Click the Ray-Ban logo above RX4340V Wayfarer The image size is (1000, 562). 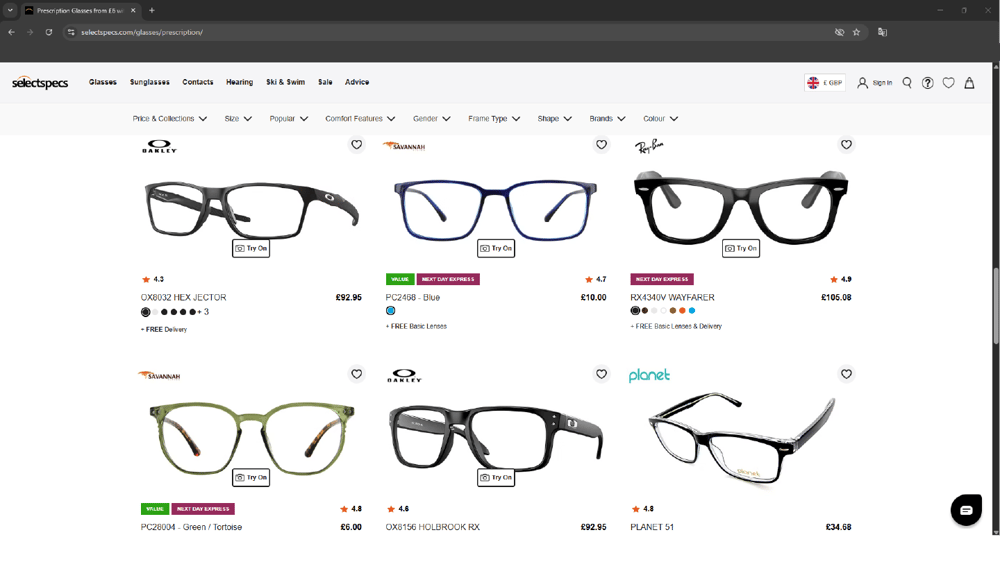[649, 147]
